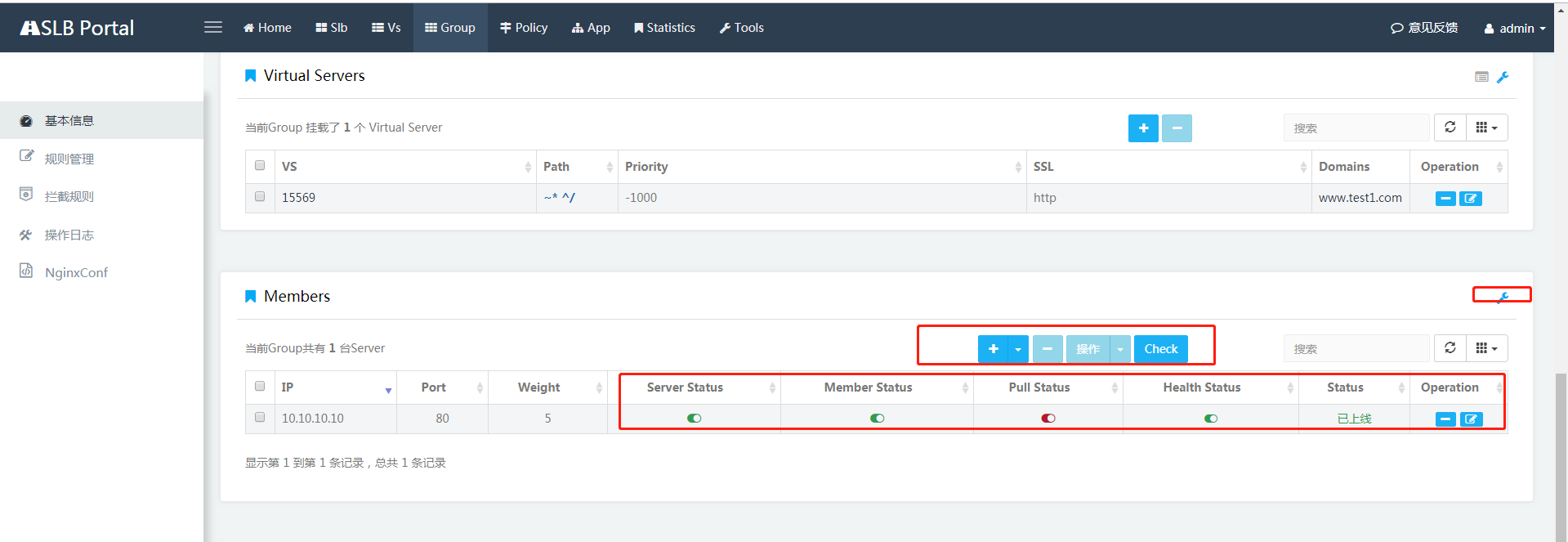Sort Members by Server Status column
The image size is (1568, 542).
click(694, 387)
